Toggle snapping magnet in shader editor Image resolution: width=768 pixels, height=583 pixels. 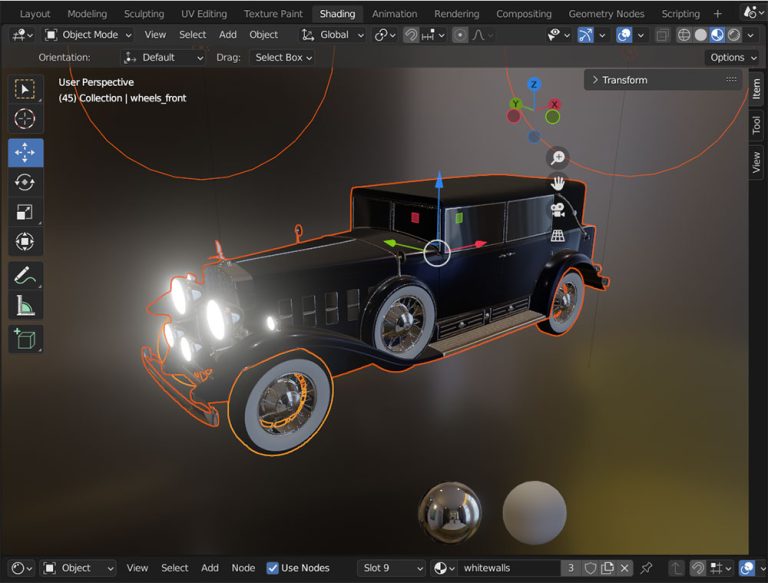click(697, 568)
